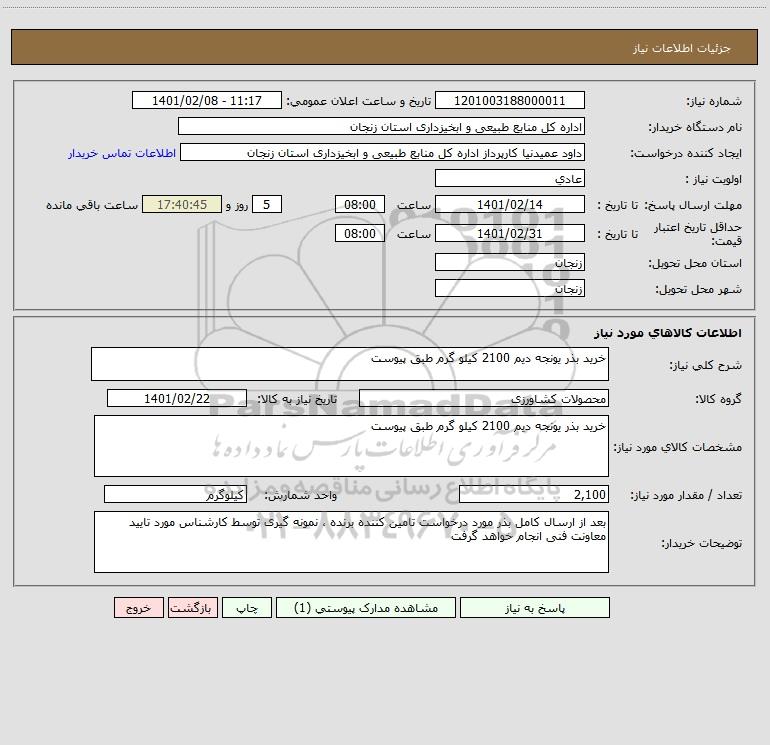
Task: Click the گروه کالا label
Action: coord(718,399)
